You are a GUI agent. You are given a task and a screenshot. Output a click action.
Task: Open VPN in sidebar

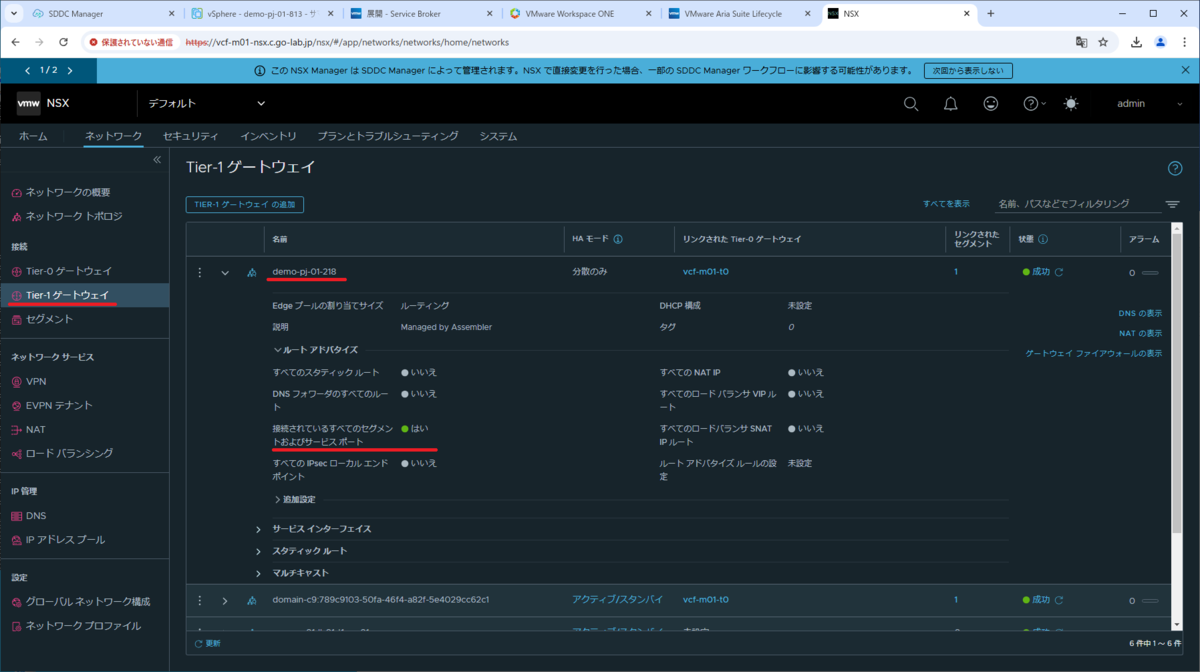pos(36,381)
